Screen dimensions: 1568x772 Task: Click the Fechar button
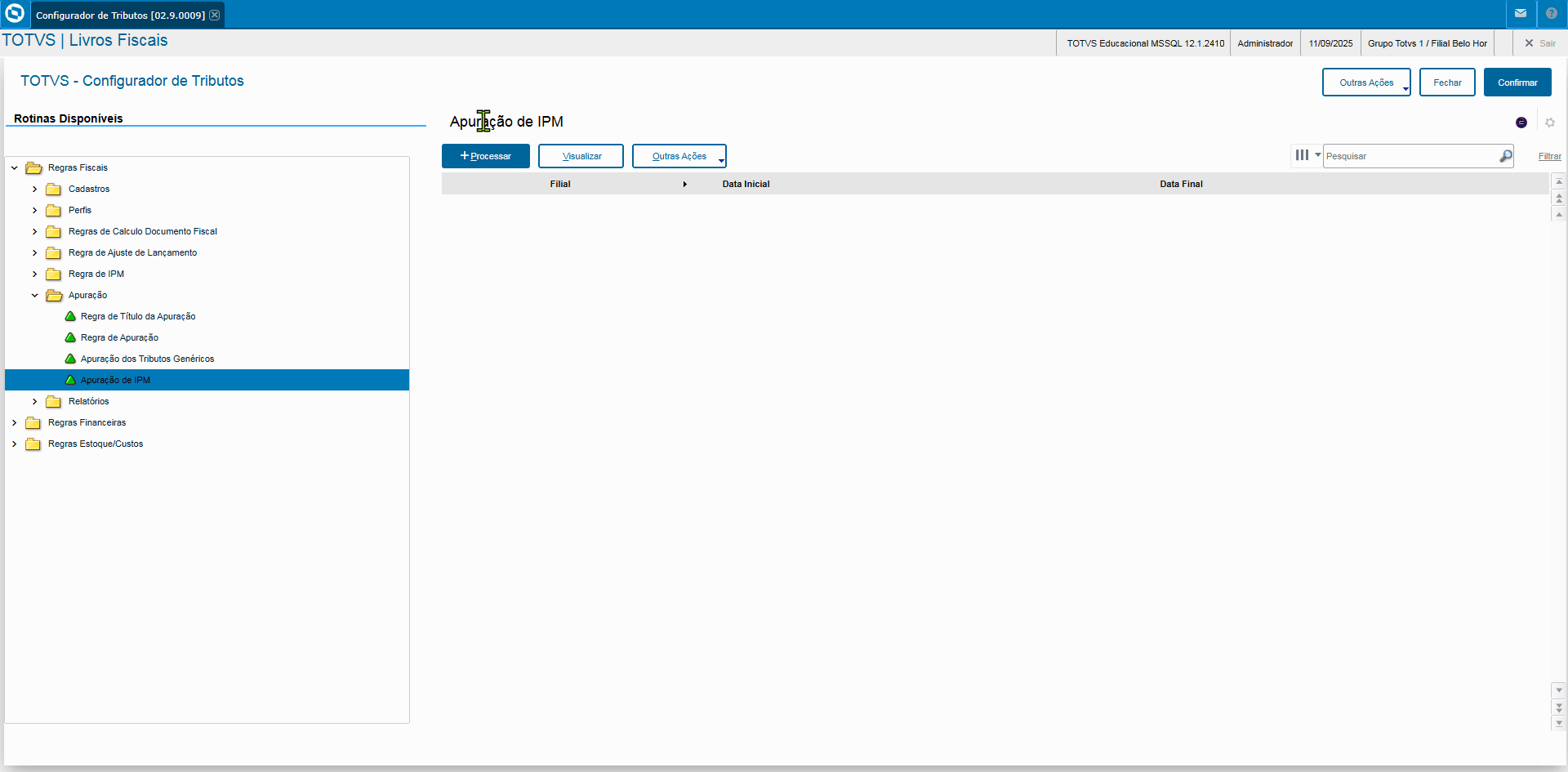tap(1447, 83)
